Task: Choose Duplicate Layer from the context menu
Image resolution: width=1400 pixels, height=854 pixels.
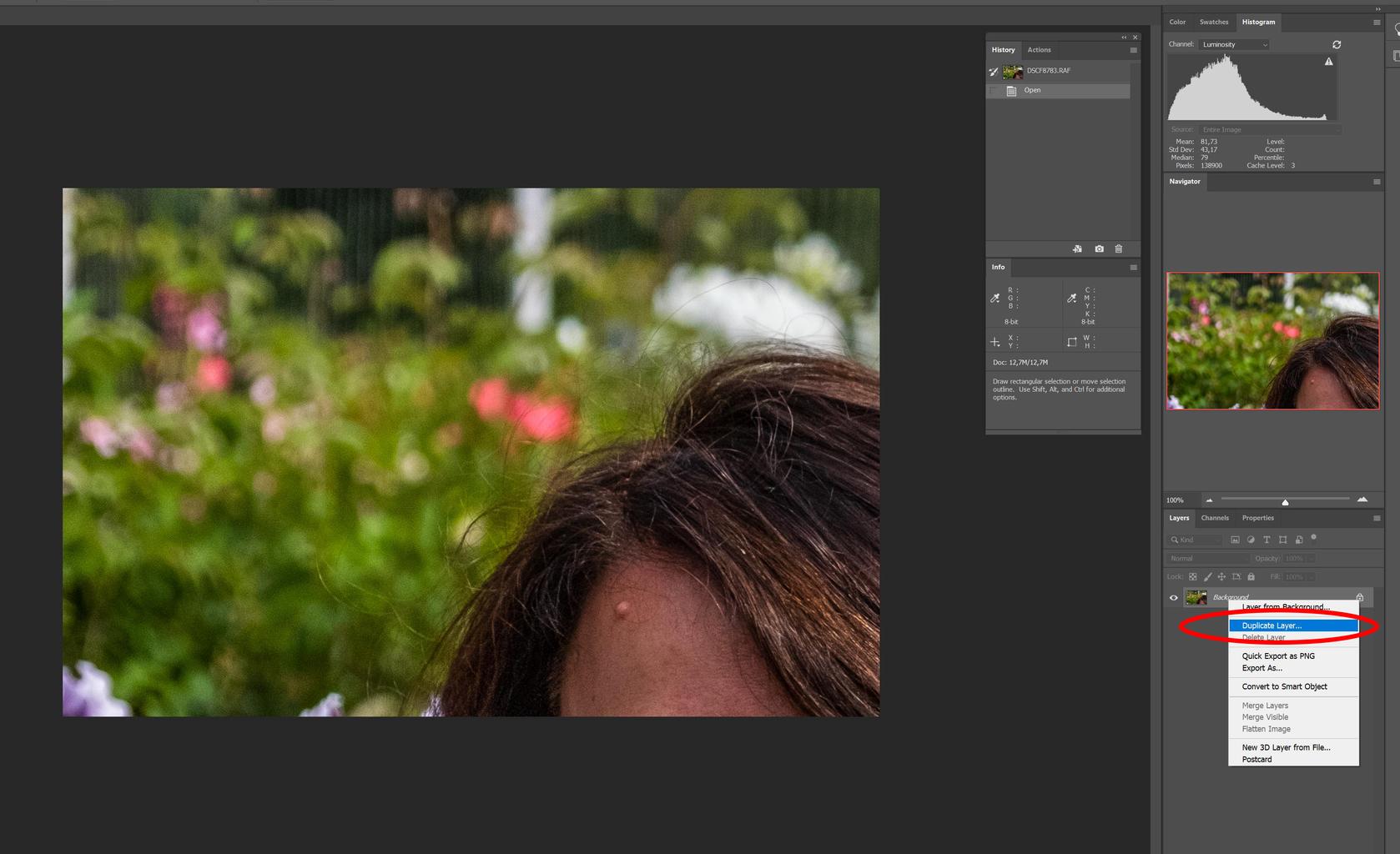Action: click(x=1293, y=625)
